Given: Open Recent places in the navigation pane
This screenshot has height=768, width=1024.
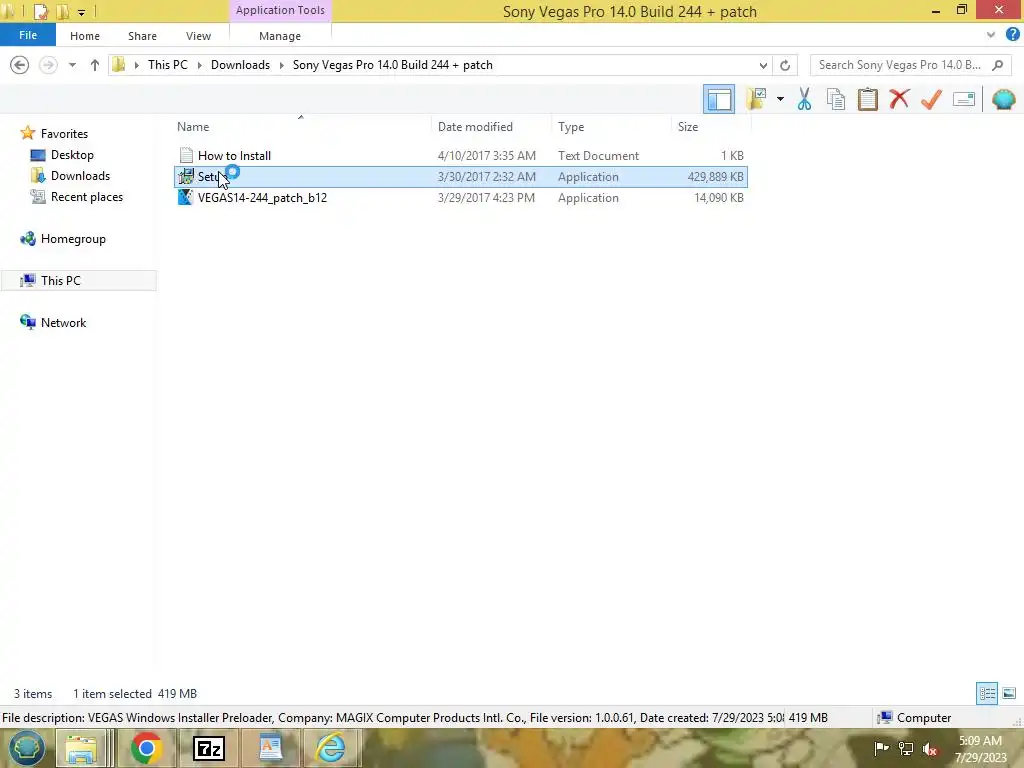Looking at the screenshot, I should click(x=86, y=197).
